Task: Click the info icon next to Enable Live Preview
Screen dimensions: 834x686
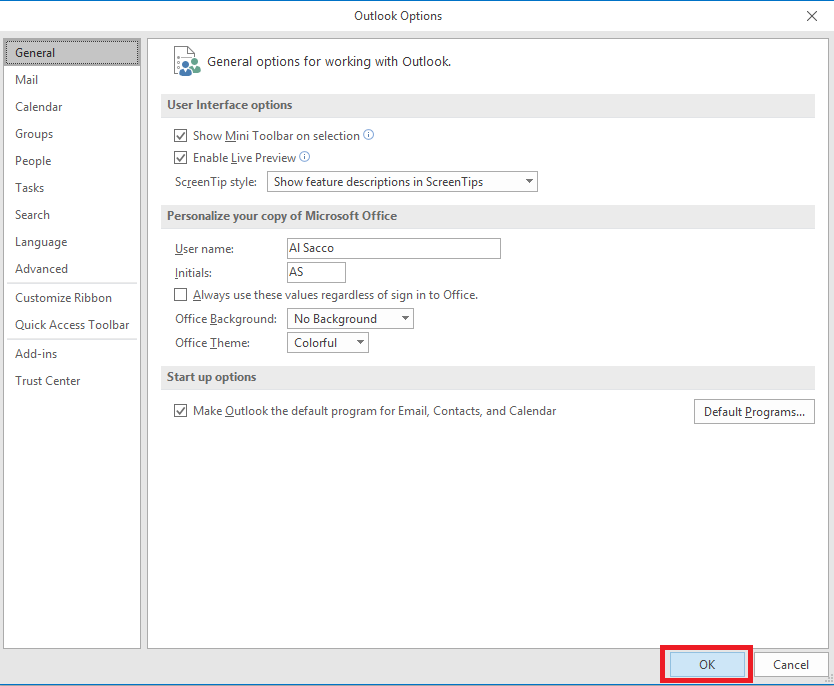Action: pyautogui.click(x=303, y=157)
